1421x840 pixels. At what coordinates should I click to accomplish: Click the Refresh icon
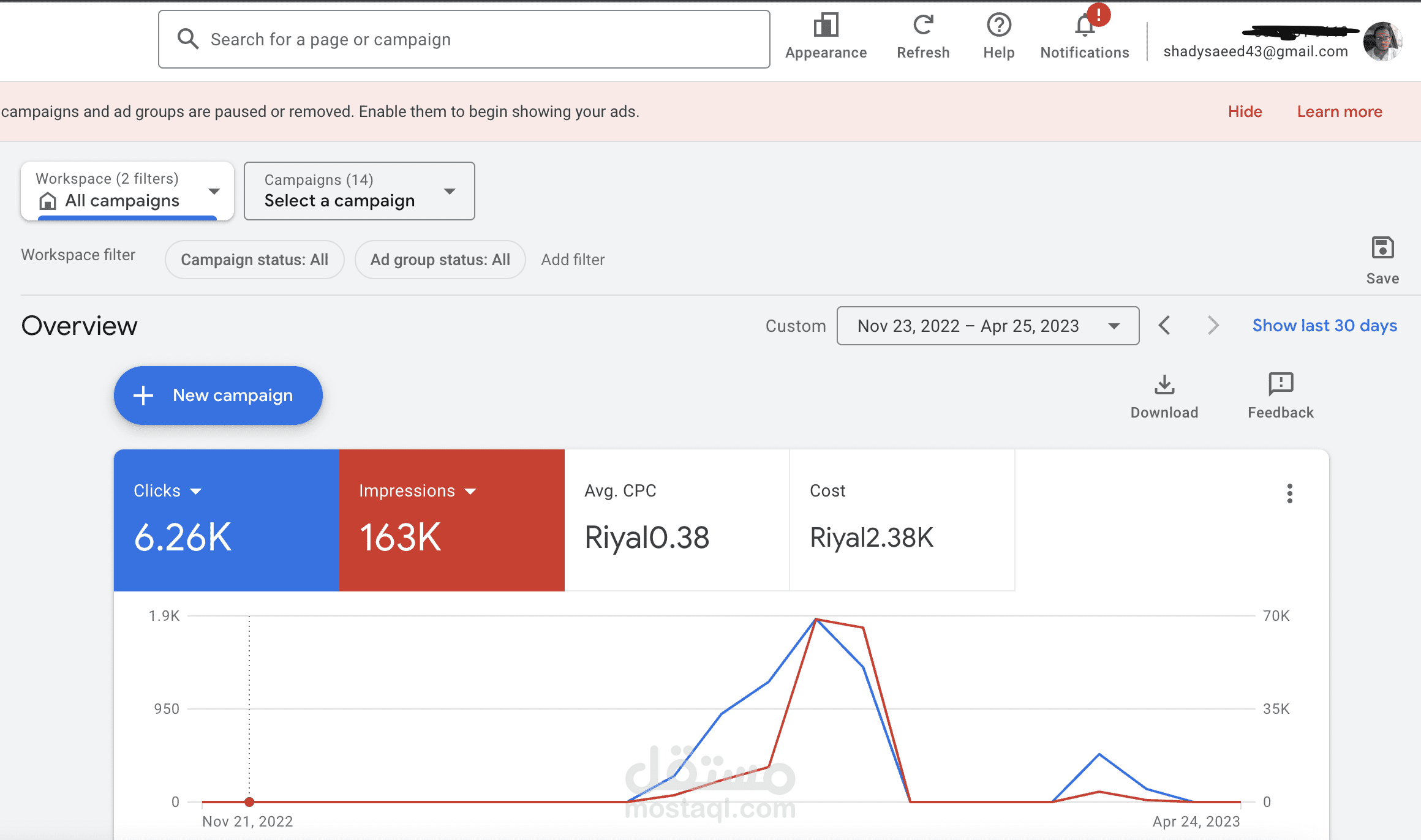(x=923, y=26)
